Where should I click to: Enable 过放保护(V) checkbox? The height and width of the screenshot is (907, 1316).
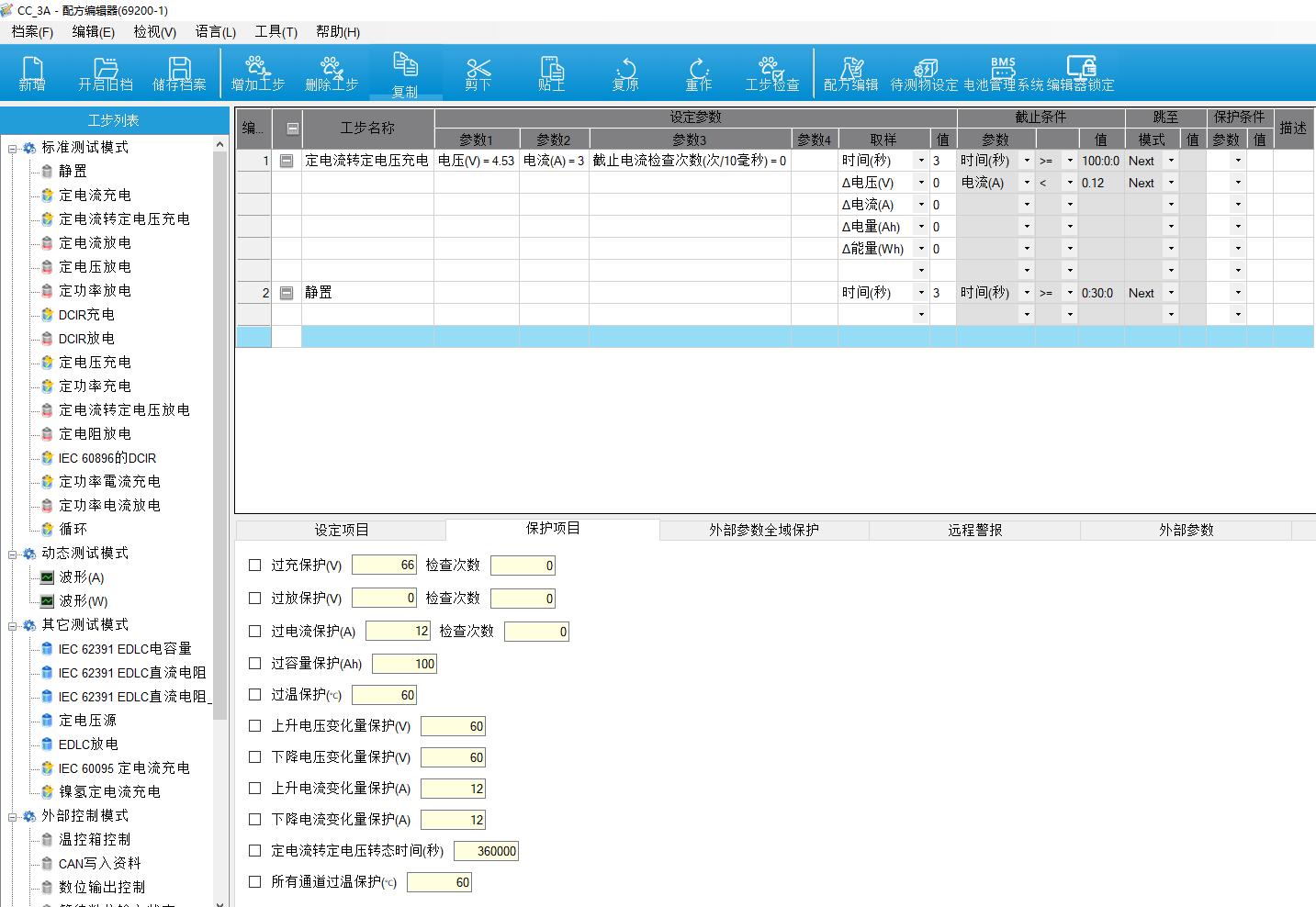tap(255, 598)
